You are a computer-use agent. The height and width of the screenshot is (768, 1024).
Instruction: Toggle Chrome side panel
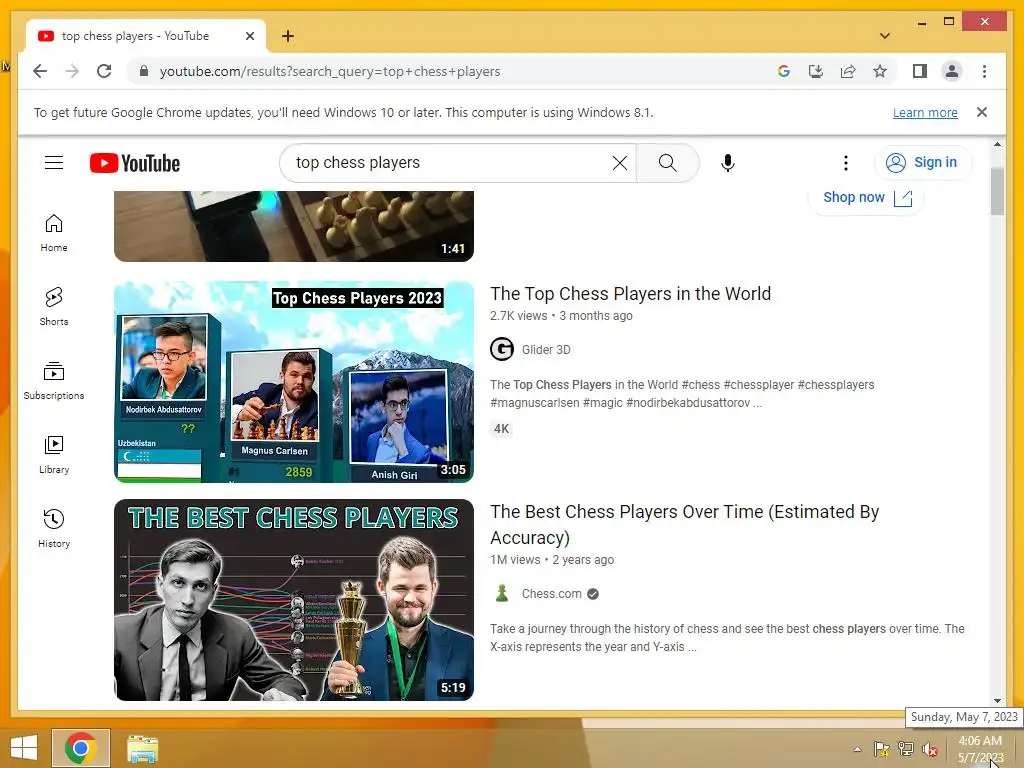point(920,71)
